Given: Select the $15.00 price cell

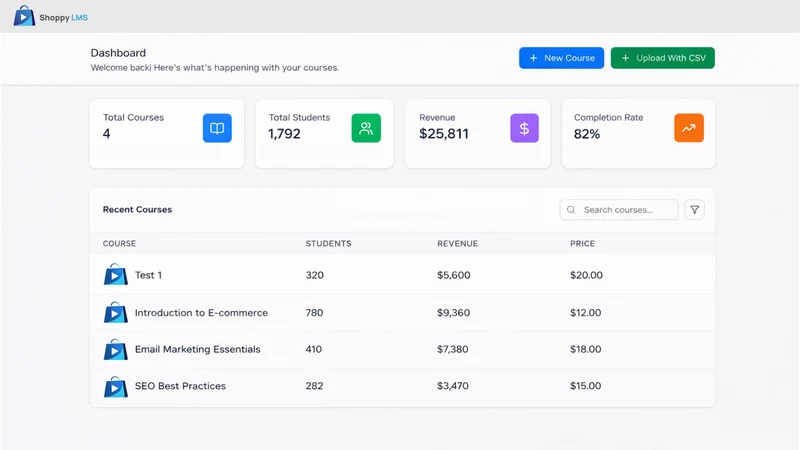Looking at the screenshot, I should tap(586, 386).
